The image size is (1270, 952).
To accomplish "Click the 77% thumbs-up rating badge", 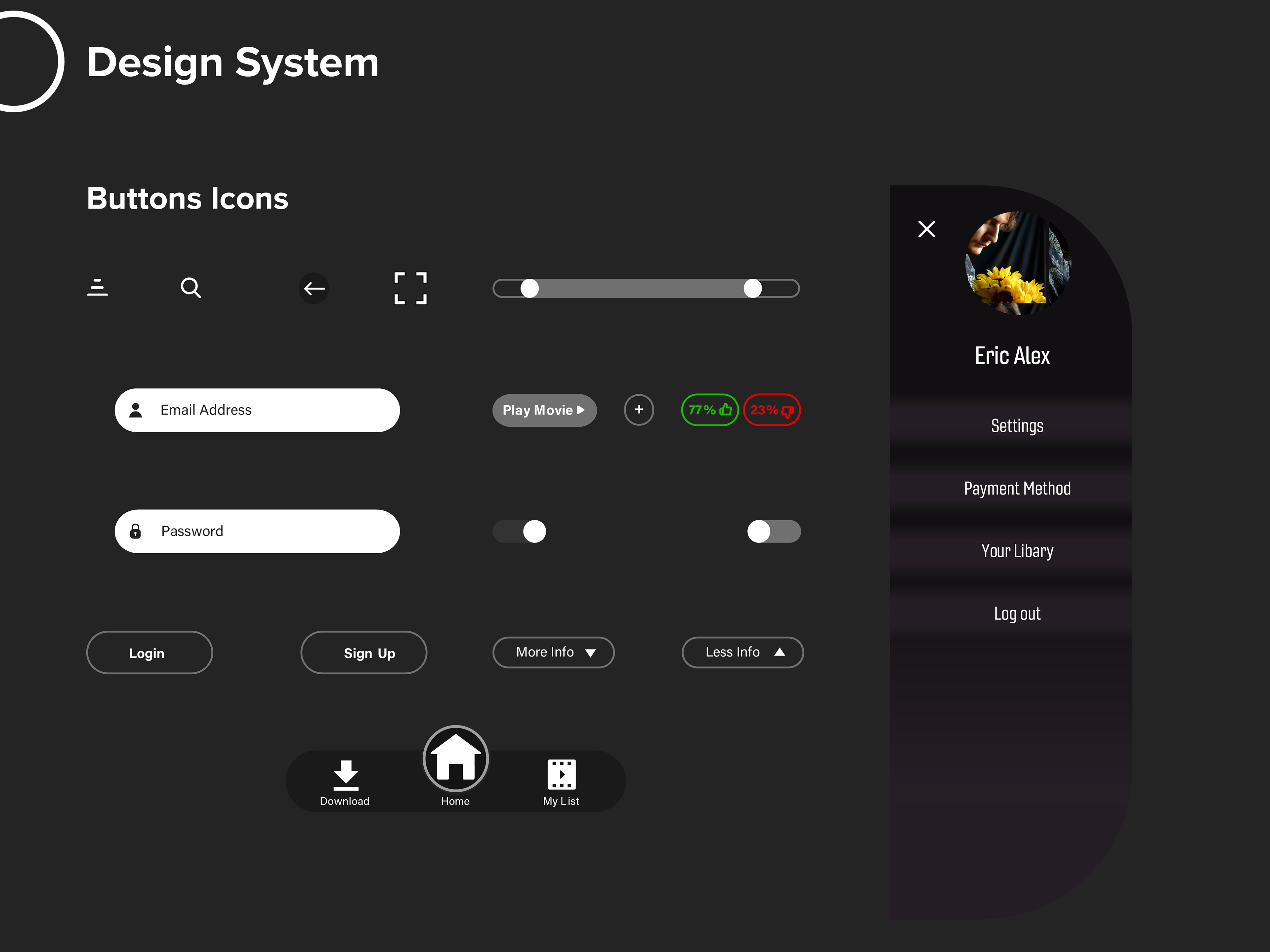I will click(x=710, y=410).
